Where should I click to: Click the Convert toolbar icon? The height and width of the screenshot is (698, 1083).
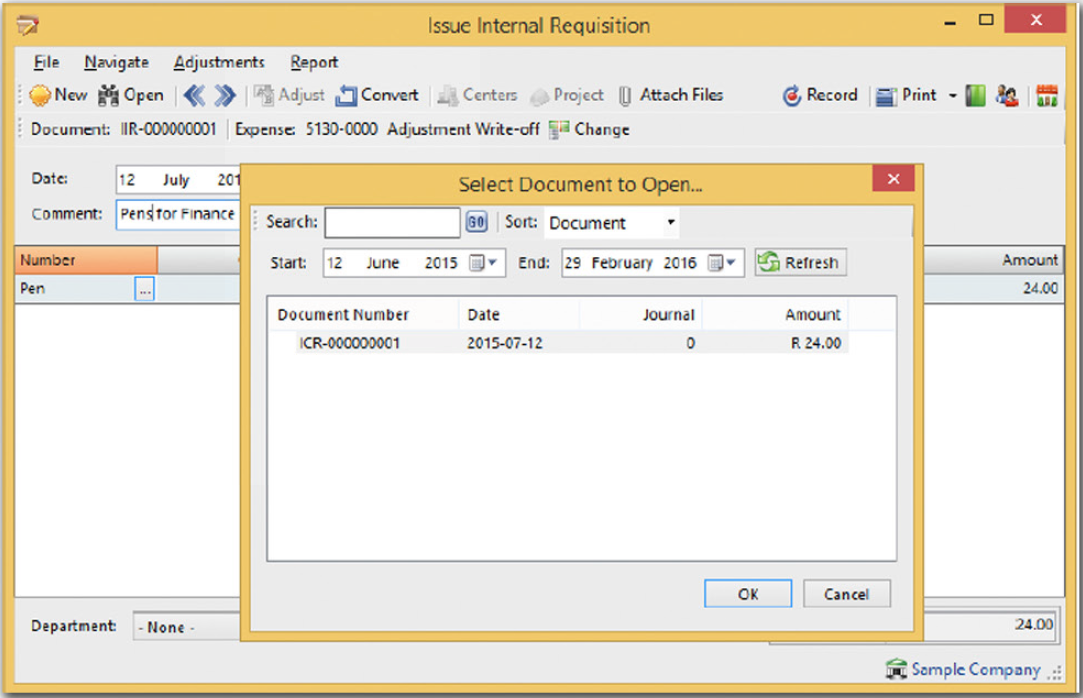[x=346, y=96]
